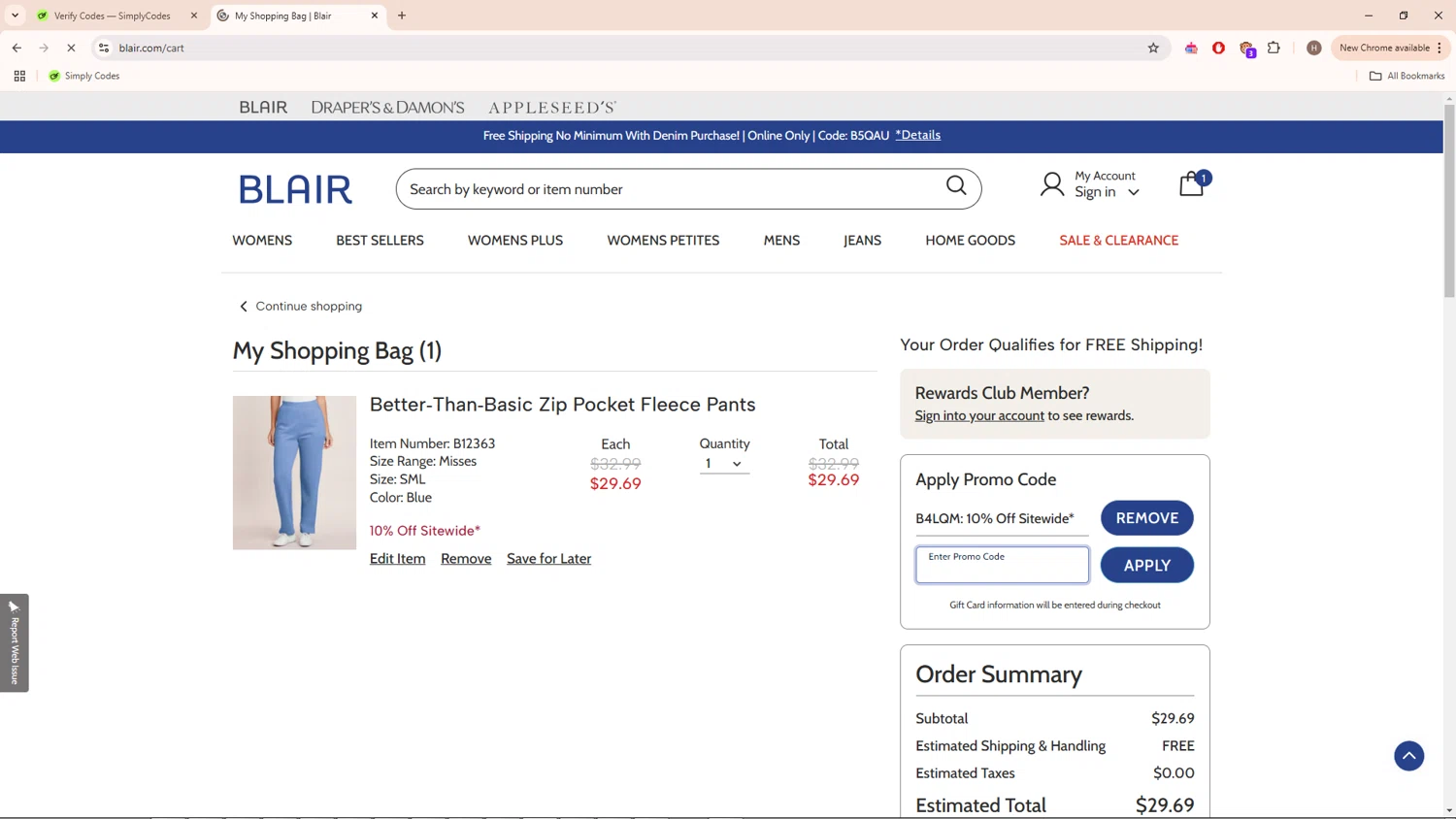Click the account person icon
The image size is (1456, 819).
[x=1052, y=184]
